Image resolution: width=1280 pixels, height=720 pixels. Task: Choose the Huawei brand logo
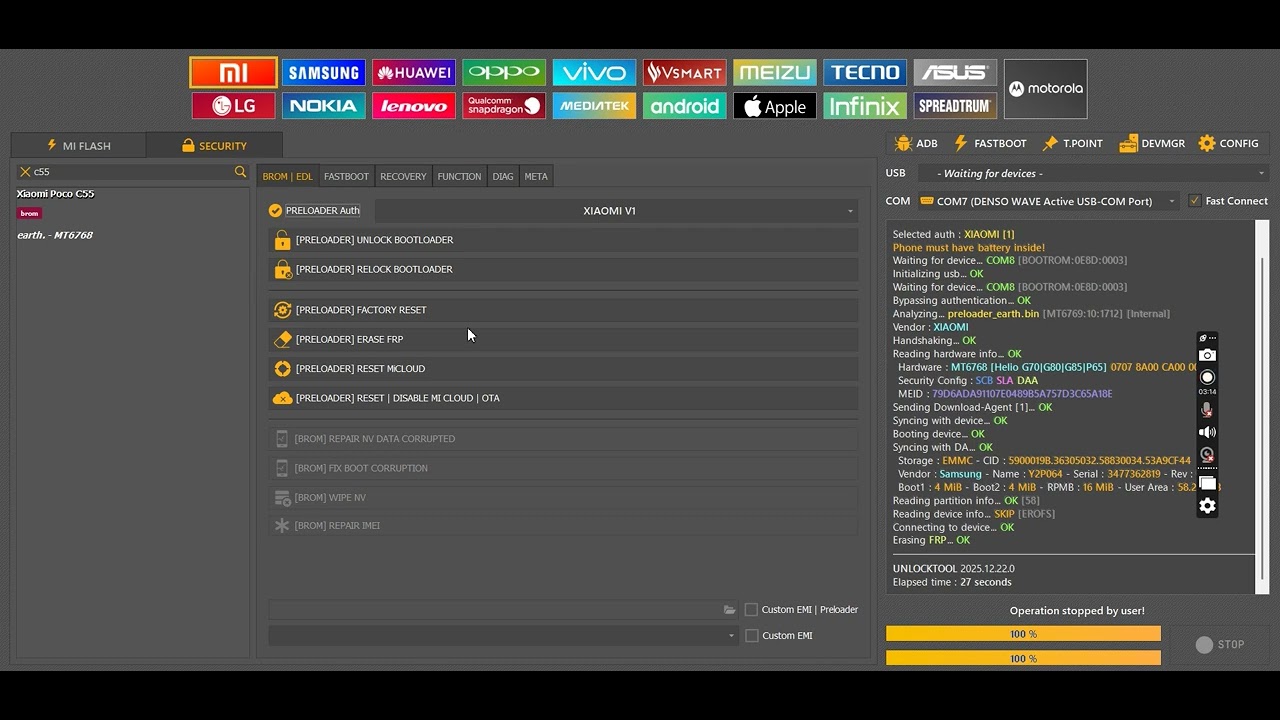414,72
